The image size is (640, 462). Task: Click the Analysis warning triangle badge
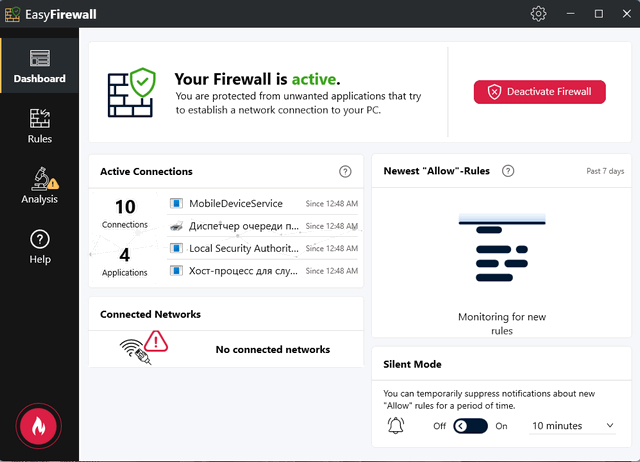(x=53, y=183)
